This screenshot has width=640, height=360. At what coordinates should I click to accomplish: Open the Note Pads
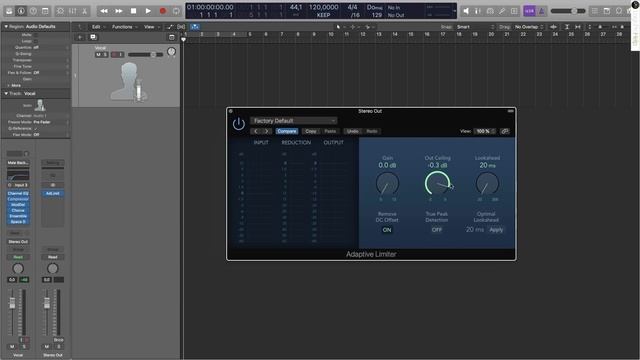coord(607,11)
